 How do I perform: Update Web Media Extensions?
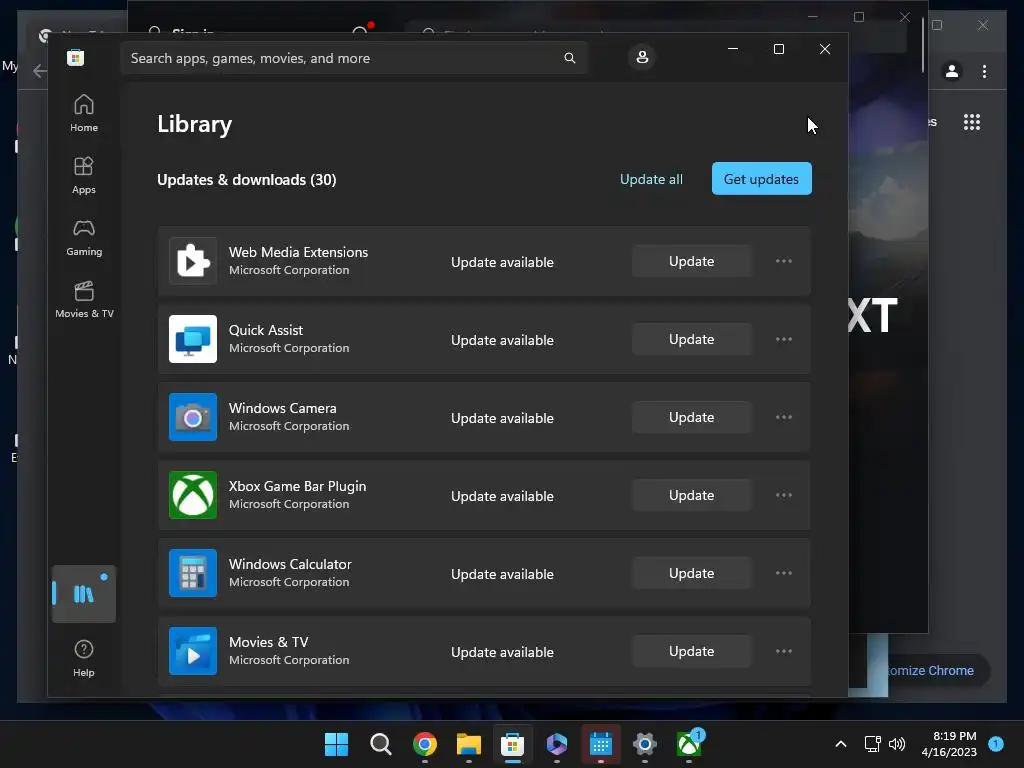[692, 261]
